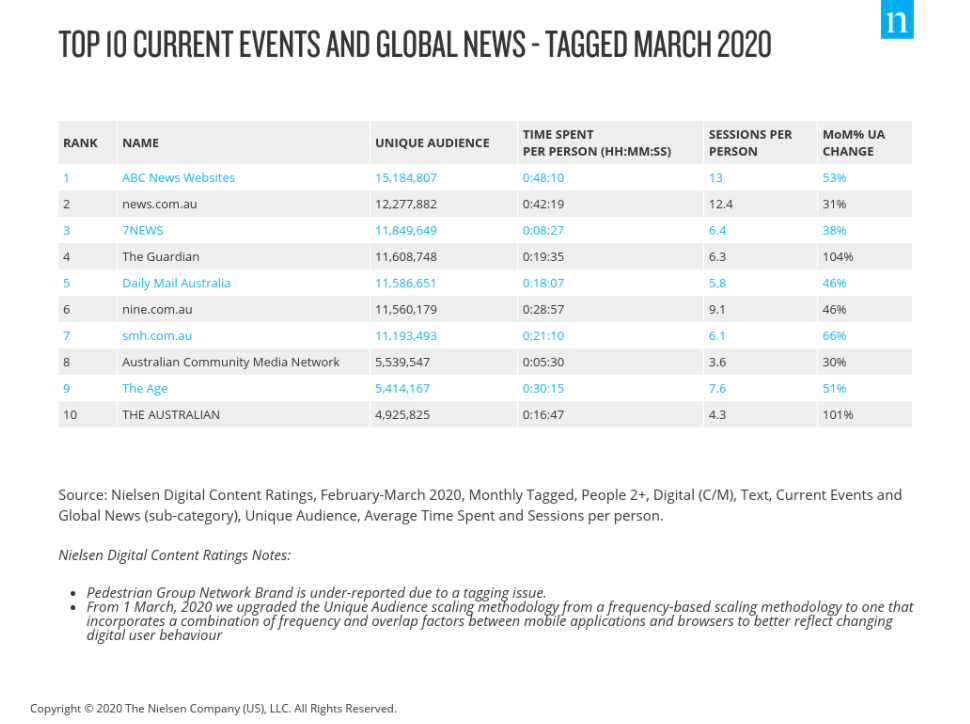Open the smh.com.au link
The image size is (970, 724).
pyautogui.click(x=157, y=335)
